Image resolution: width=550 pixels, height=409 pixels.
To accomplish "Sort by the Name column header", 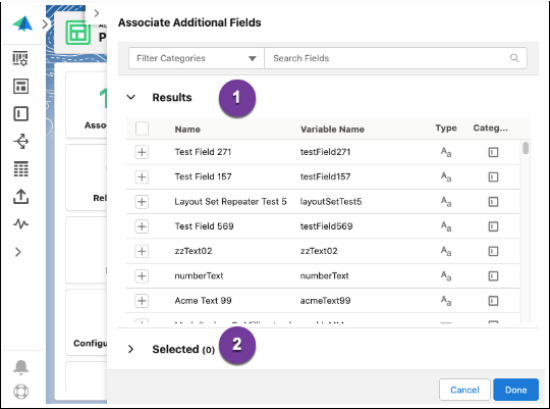I will 188,129.
